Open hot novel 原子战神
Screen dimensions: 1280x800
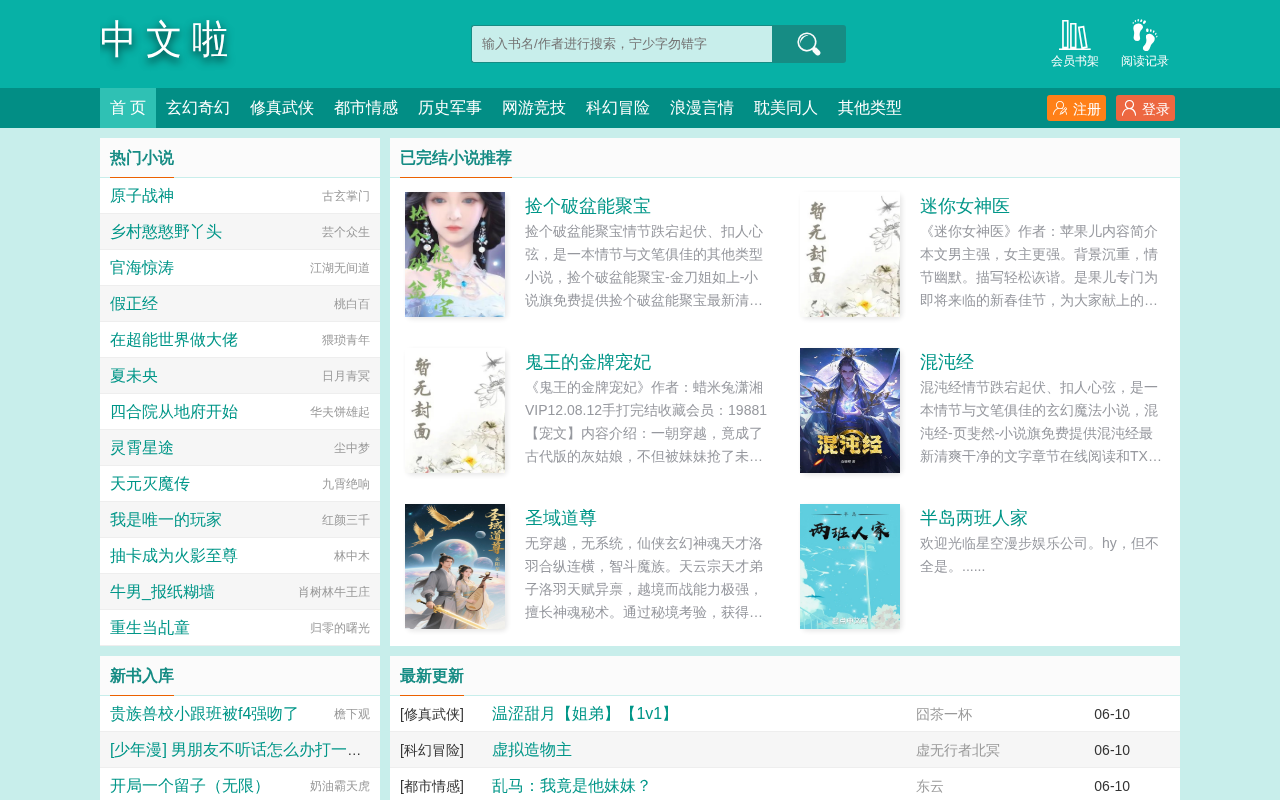pyautogui.click(x=142, y=196)
